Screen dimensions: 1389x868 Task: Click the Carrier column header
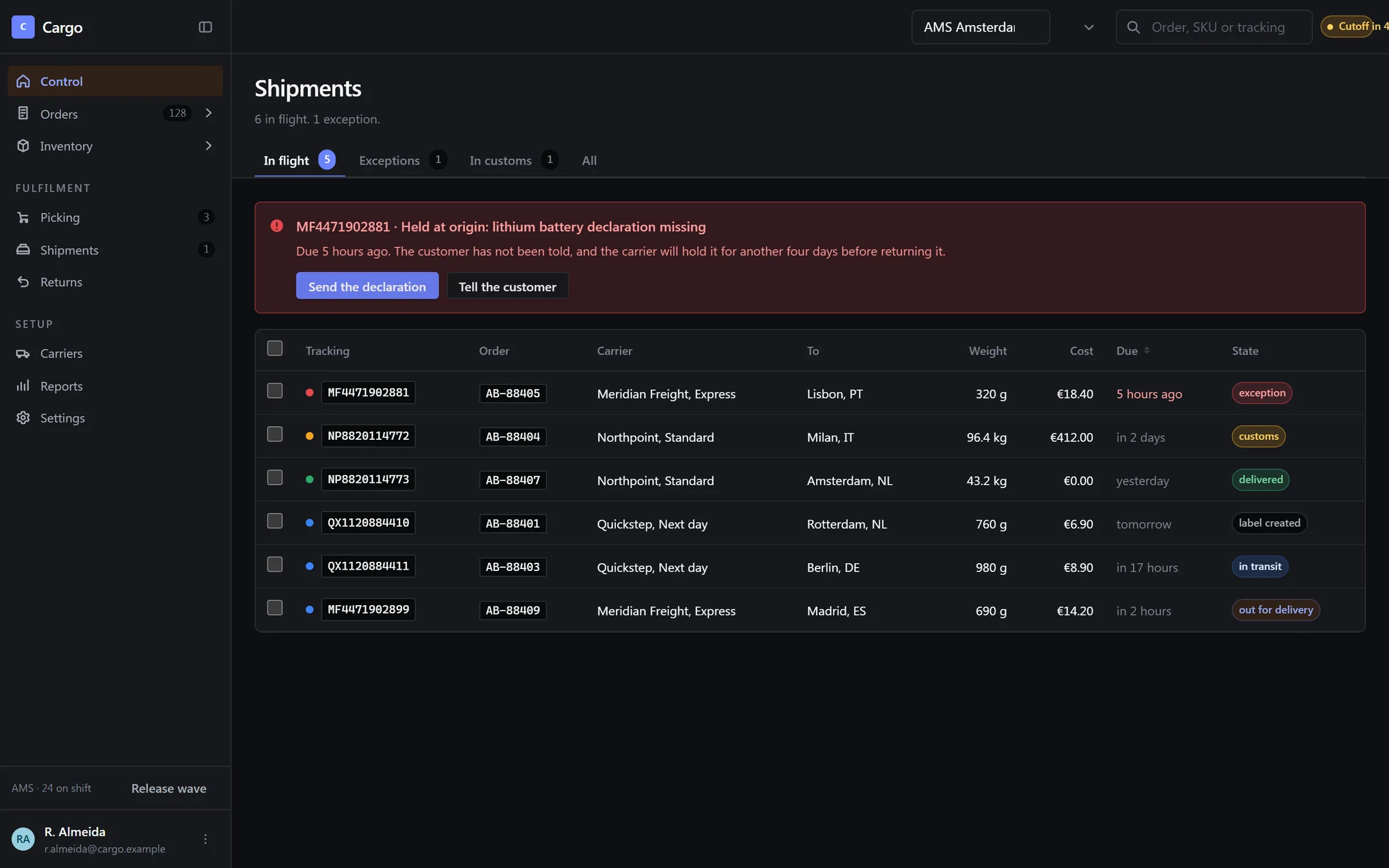615,350
